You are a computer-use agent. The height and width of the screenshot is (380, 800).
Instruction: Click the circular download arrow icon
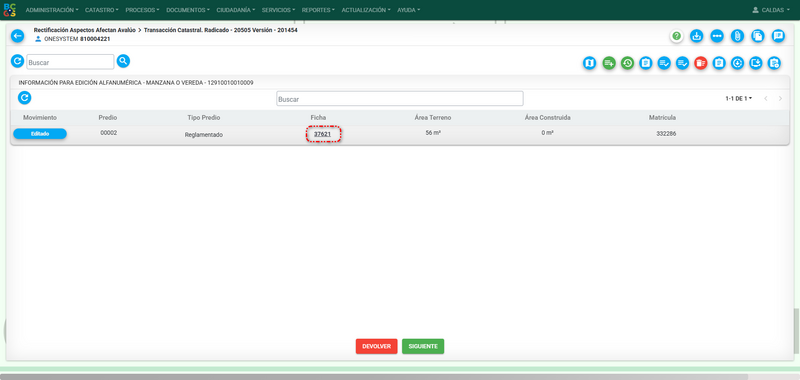[737, 63]
